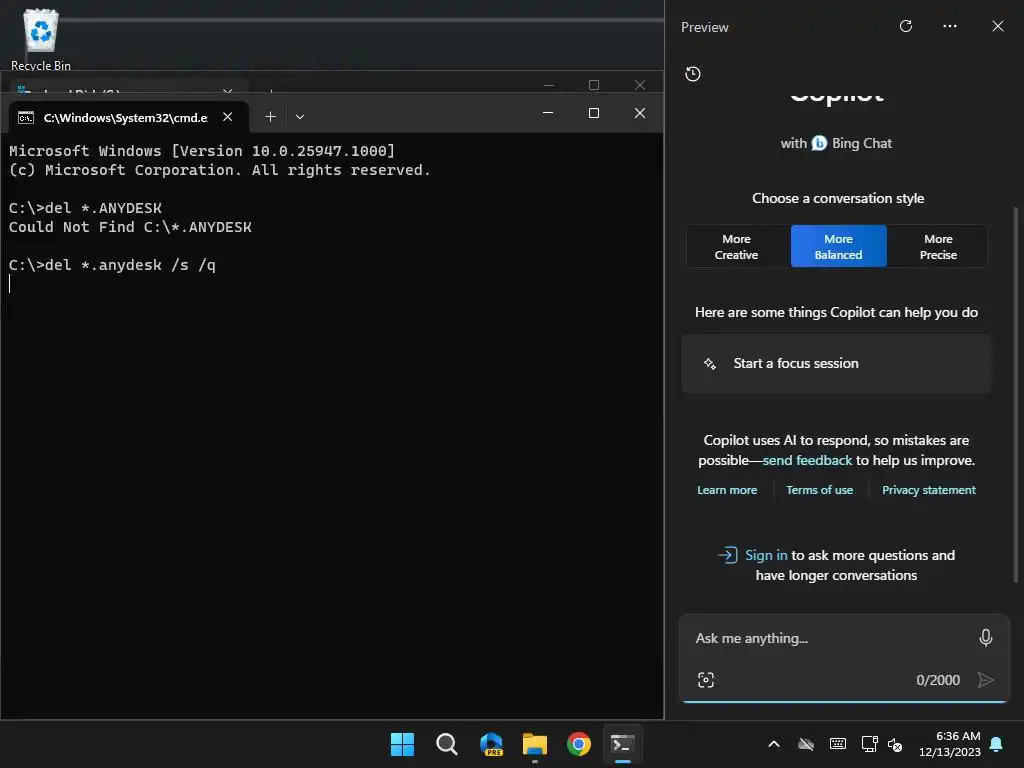1024x768 pixels.
Task: Select More Precise conversation style
Action: point(938,247)
